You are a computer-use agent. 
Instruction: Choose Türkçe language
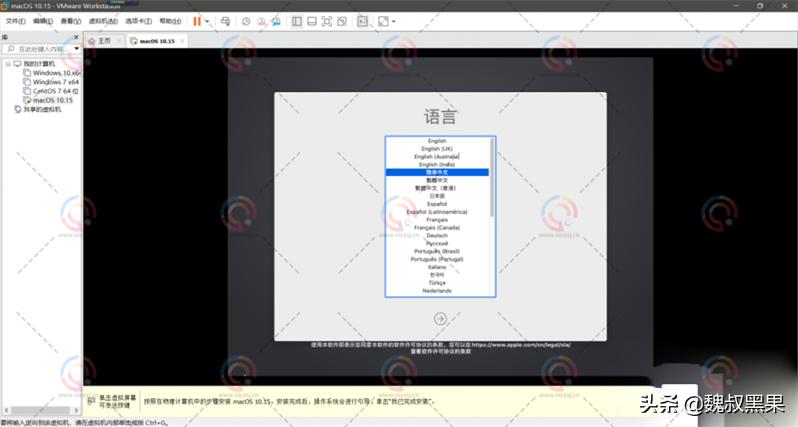(437, 283)
